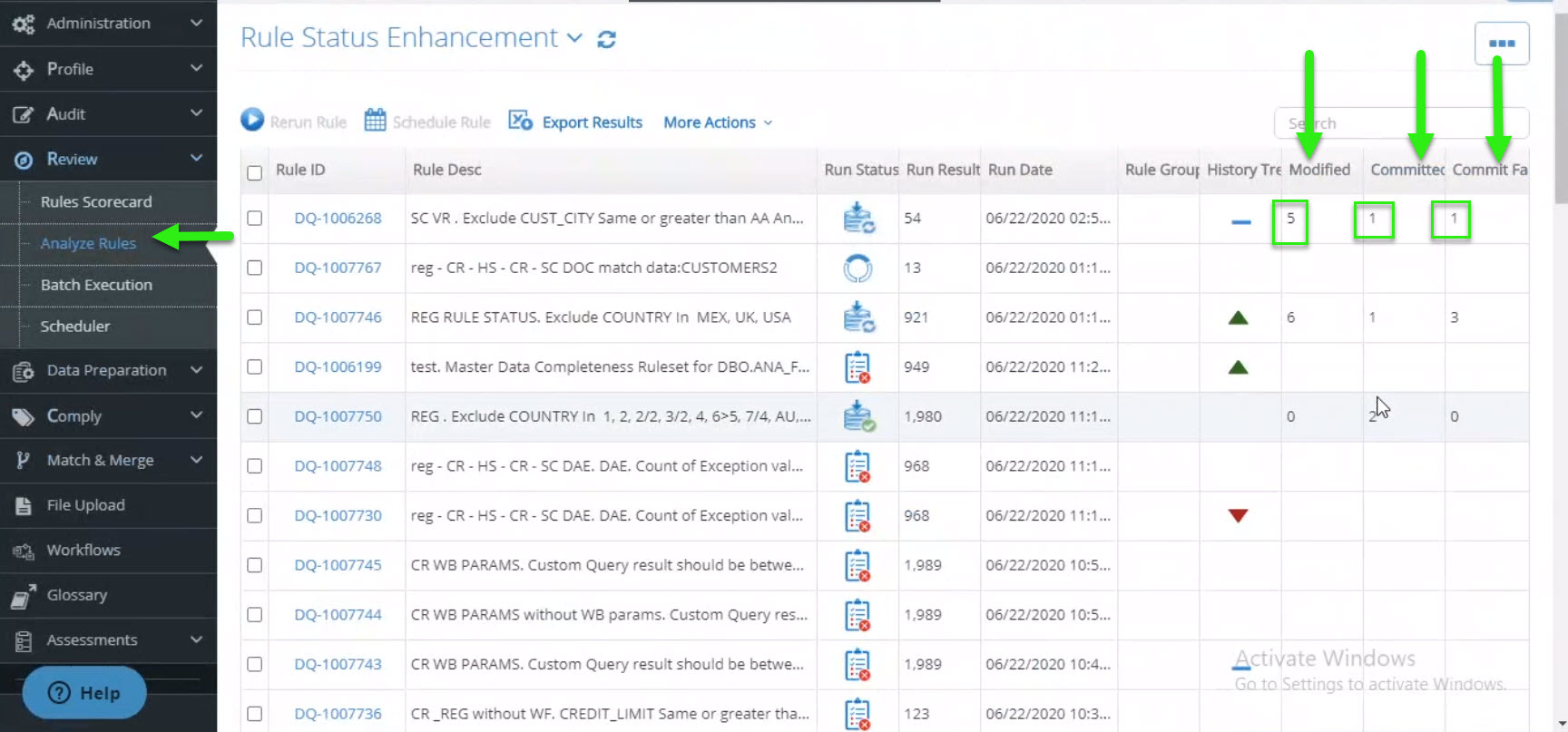The width and height of the screenshot is (1568, 732).
Task: Click the File Upload icon
Action: coord(24,505)
